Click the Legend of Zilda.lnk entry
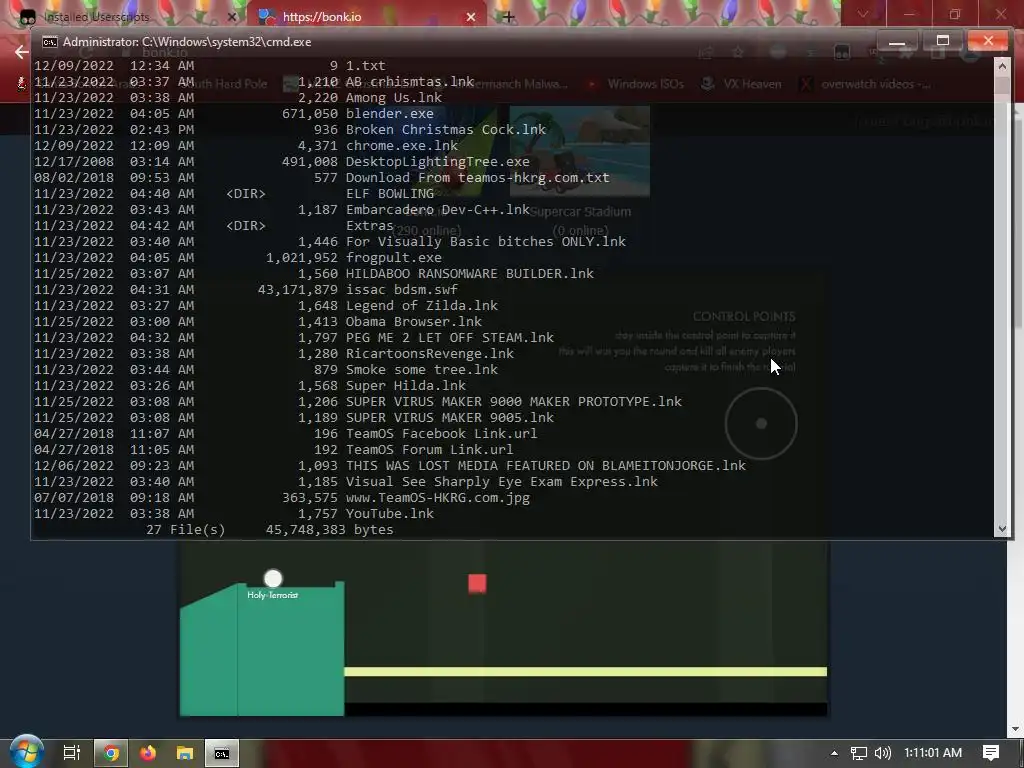Screen dimensions: 1024x768 [421, 306]
